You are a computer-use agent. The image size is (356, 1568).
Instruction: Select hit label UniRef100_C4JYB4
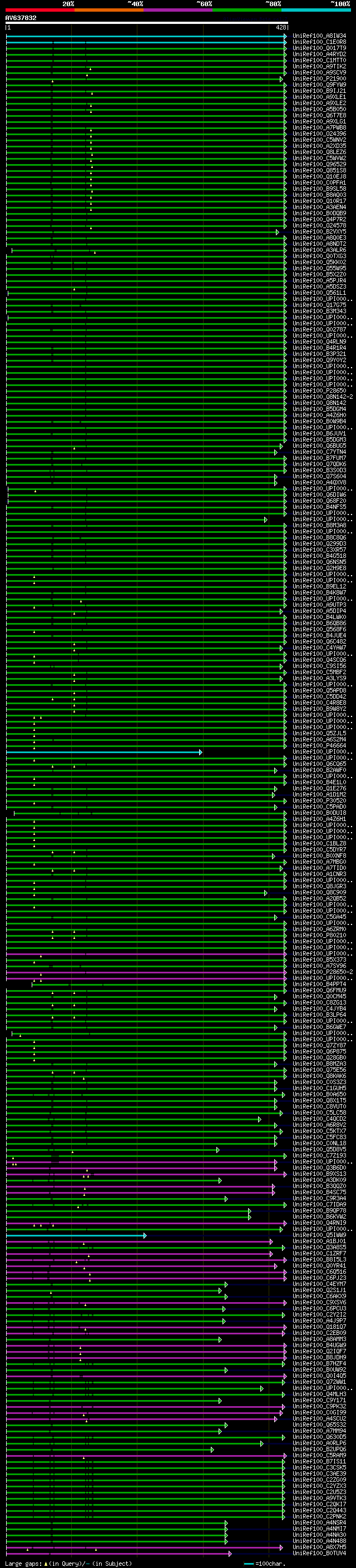pos(319,1008)
